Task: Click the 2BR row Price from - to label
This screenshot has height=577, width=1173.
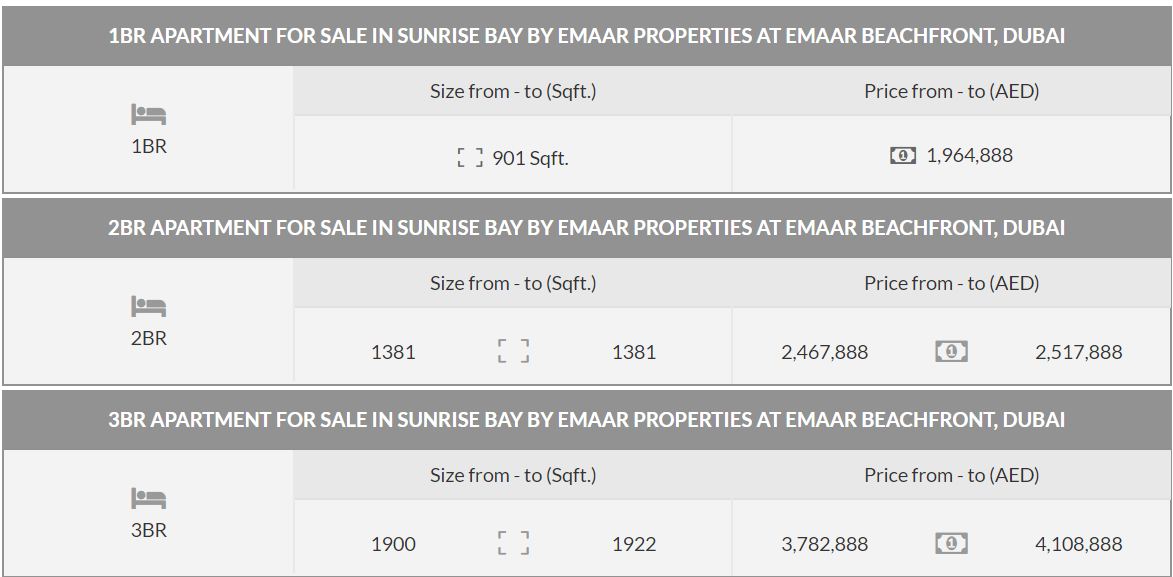Action: (x=951, y=283)
